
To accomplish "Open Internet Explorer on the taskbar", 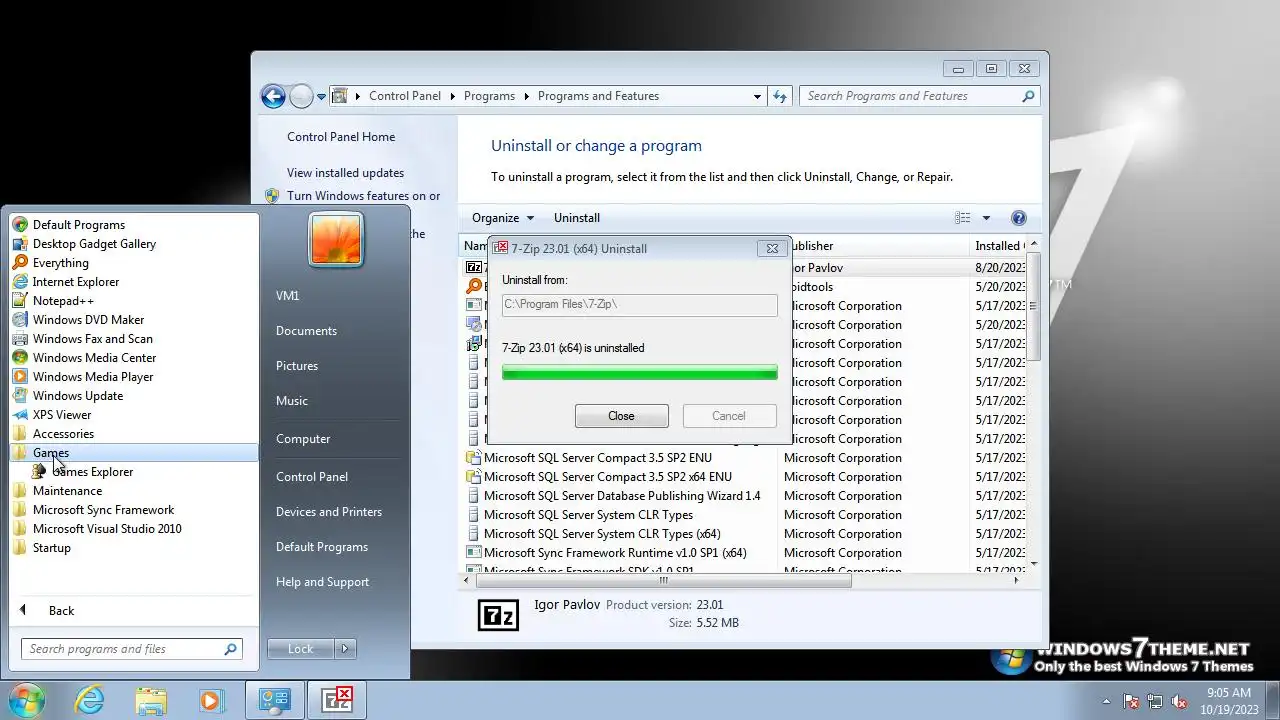I will click(90, 700).
